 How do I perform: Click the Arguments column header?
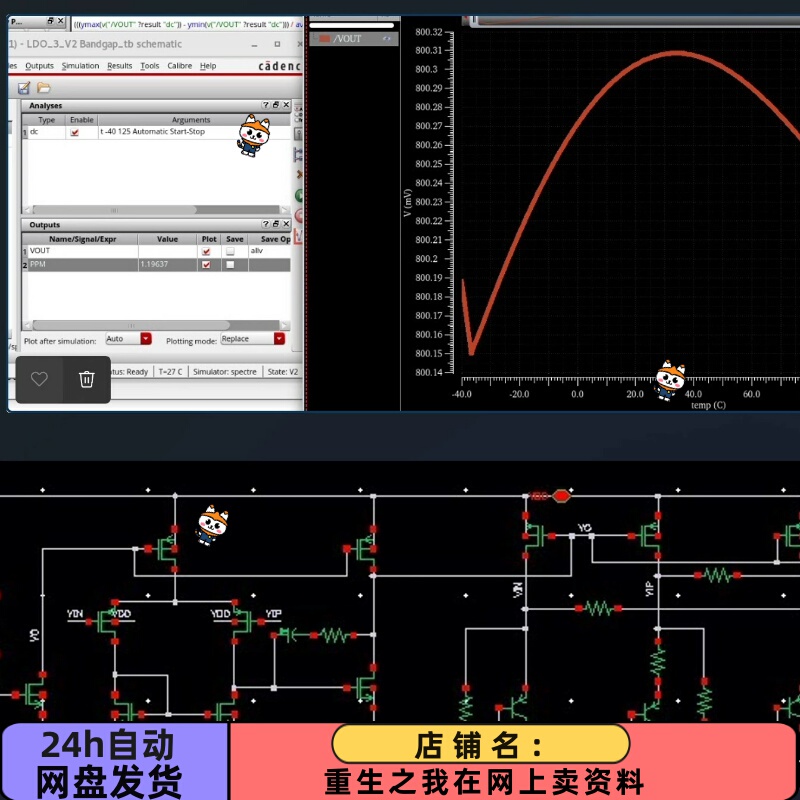click(x=191, y=120)
